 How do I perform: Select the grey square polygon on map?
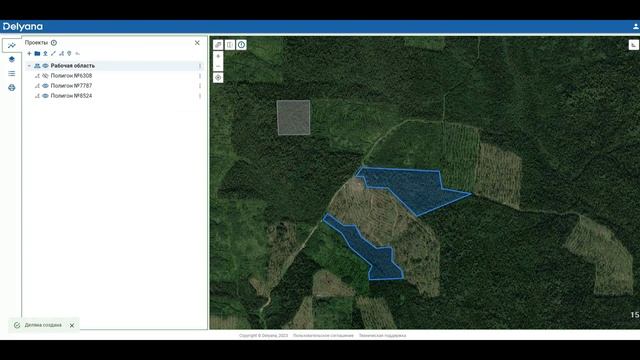tap(293, 118)
